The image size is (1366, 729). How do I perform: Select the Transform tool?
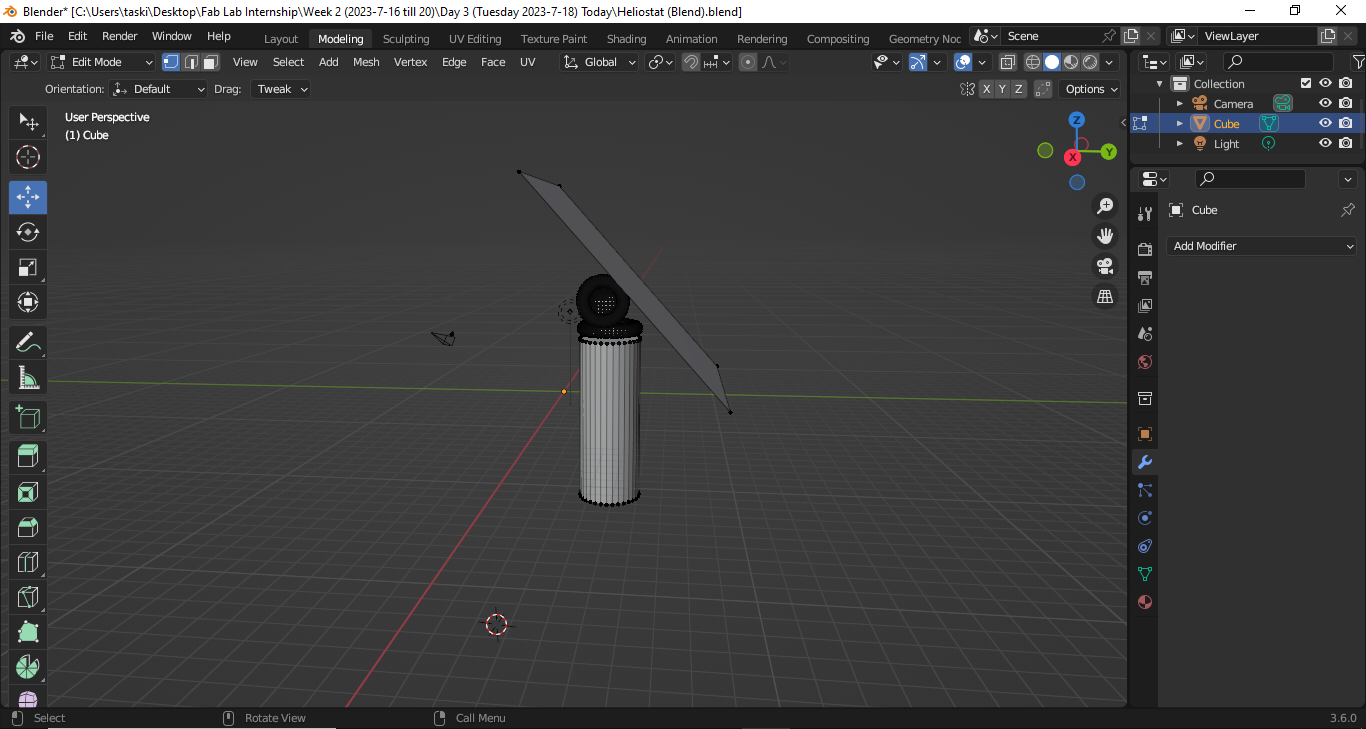[28, 302]
